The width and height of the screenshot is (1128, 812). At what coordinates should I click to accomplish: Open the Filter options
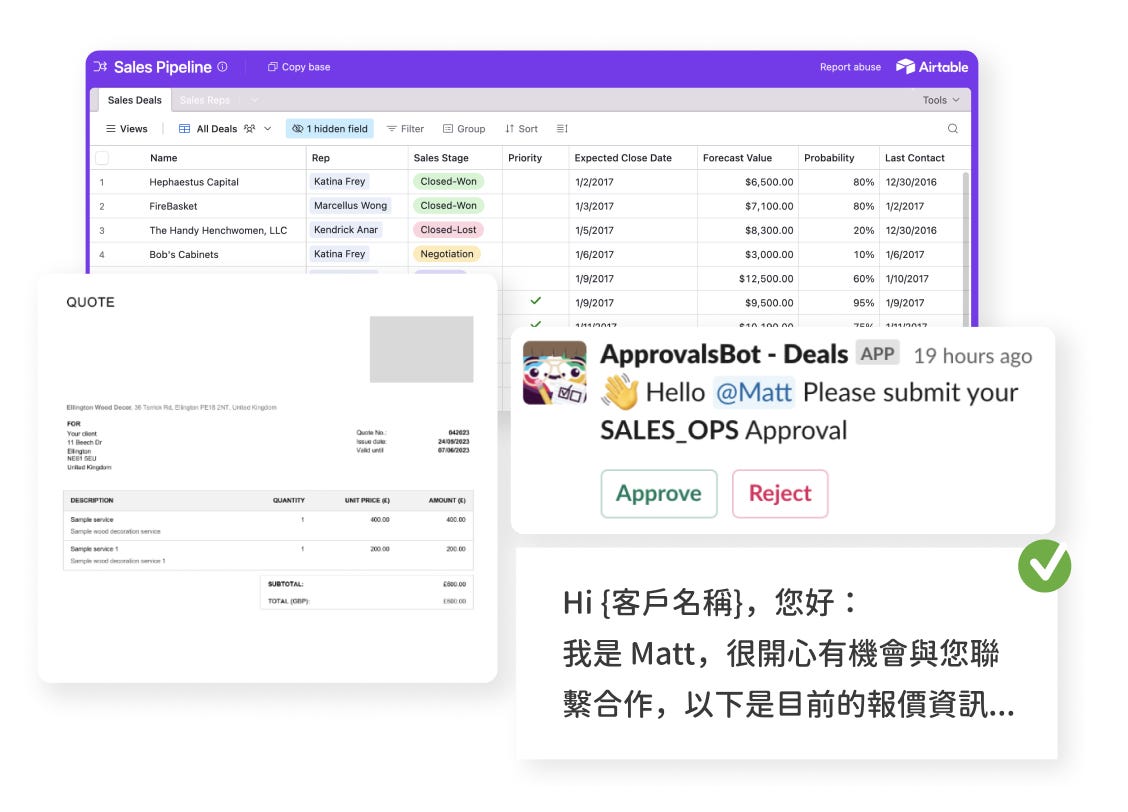pyautogui.click(x=405, y=129)
